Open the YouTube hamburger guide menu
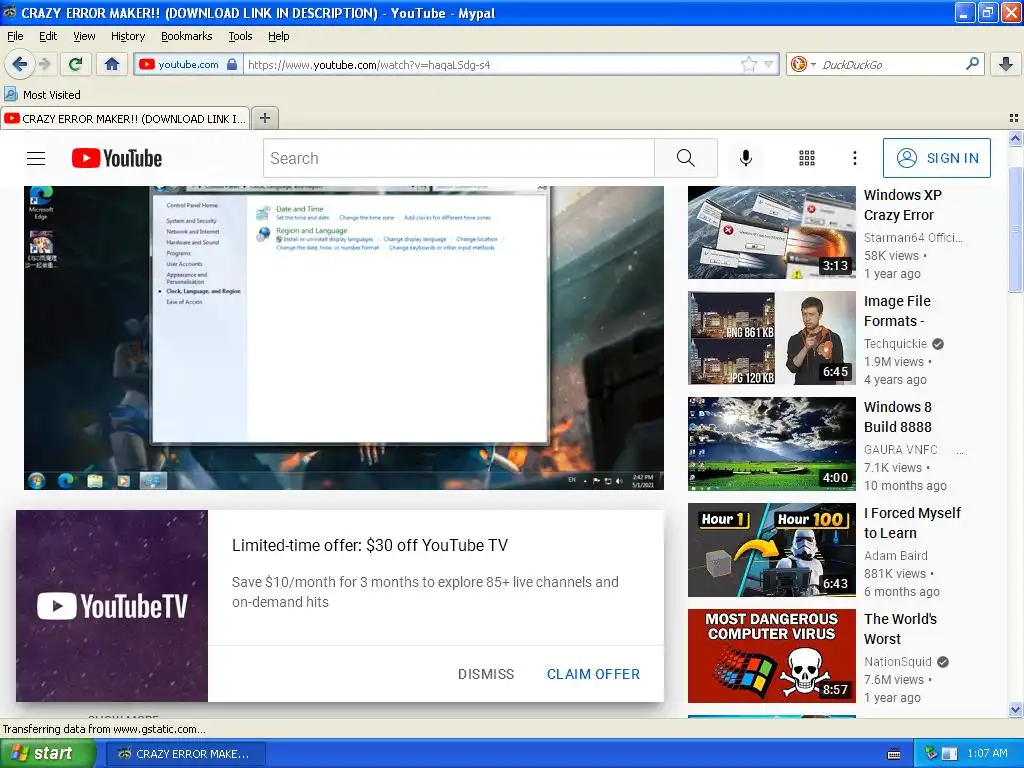The image size is (1024, 768). (x=36, y=158)
